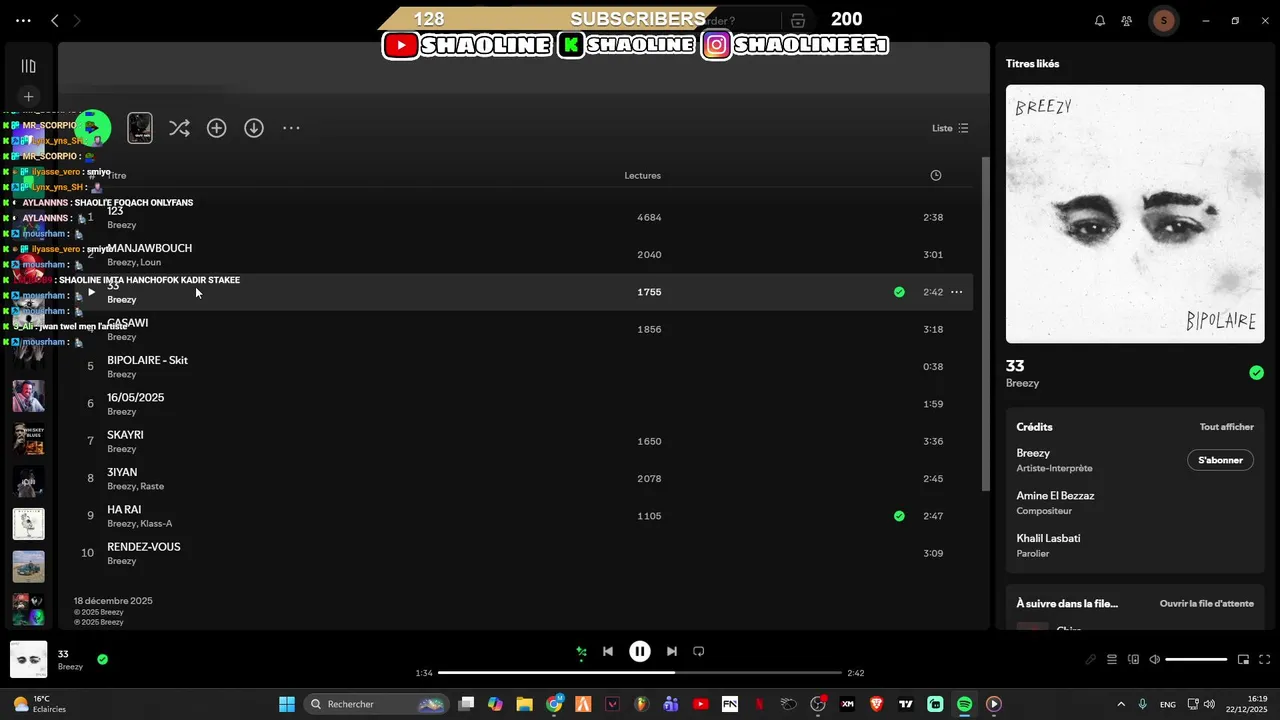Toggle repeat mode in player bar
The height and width of the screenshot is (720, 1280).
[699, 651]
